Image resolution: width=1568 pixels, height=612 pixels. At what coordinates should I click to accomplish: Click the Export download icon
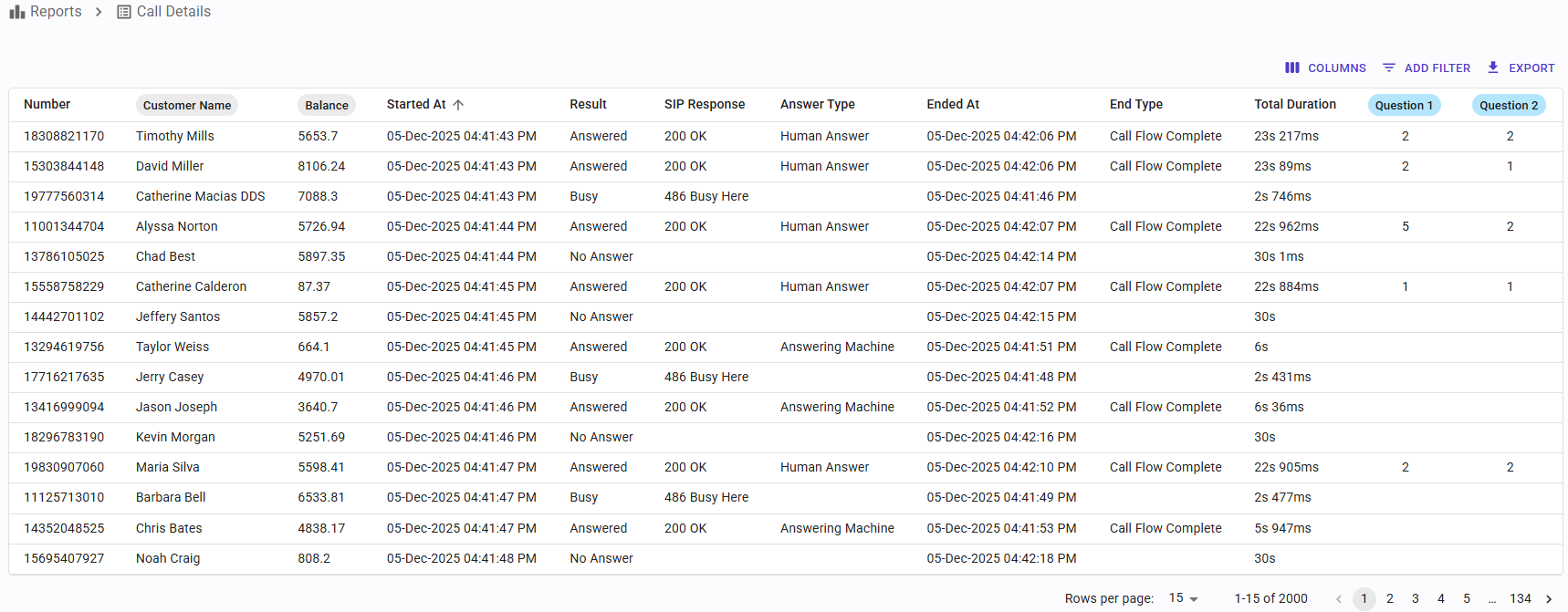pos(1493,67)
